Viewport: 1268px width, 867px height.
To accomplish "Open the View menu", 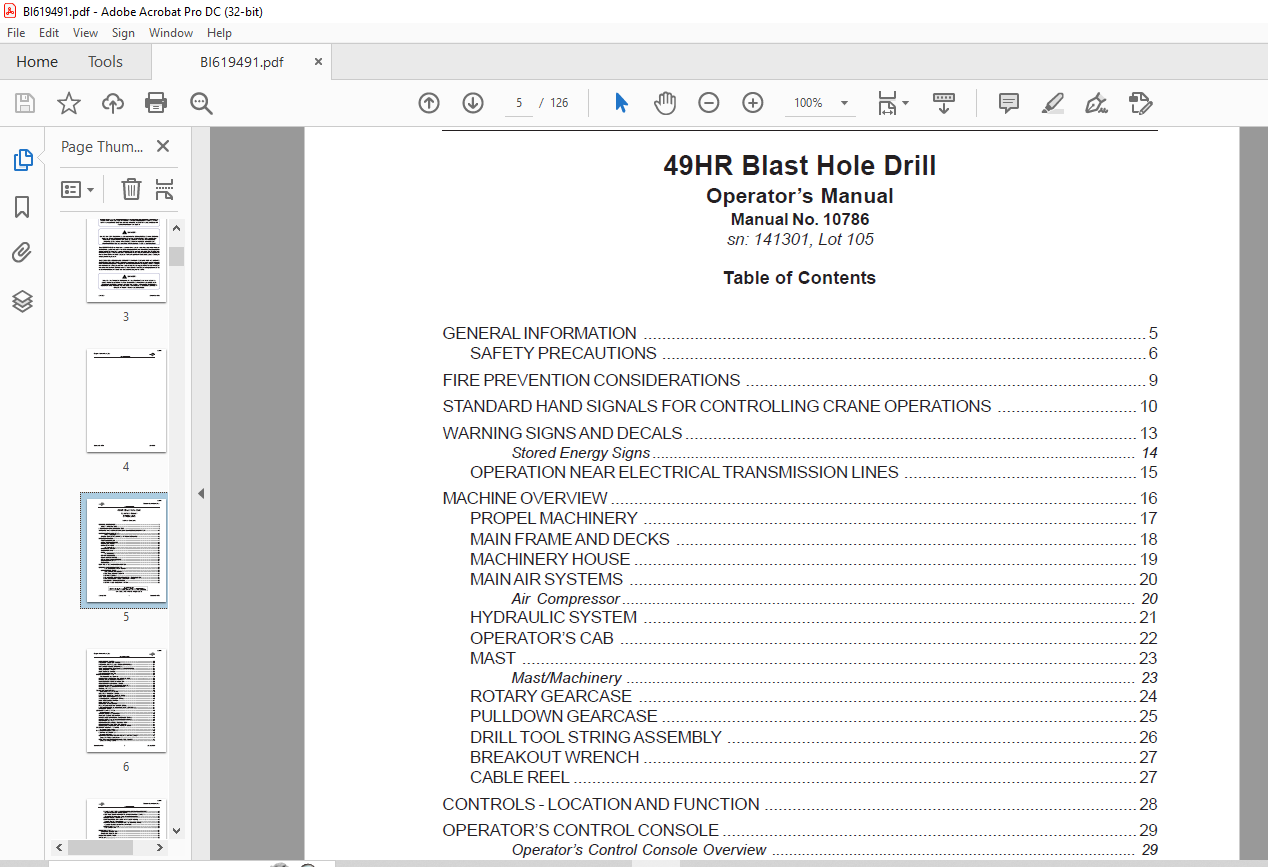I will 86,33.
